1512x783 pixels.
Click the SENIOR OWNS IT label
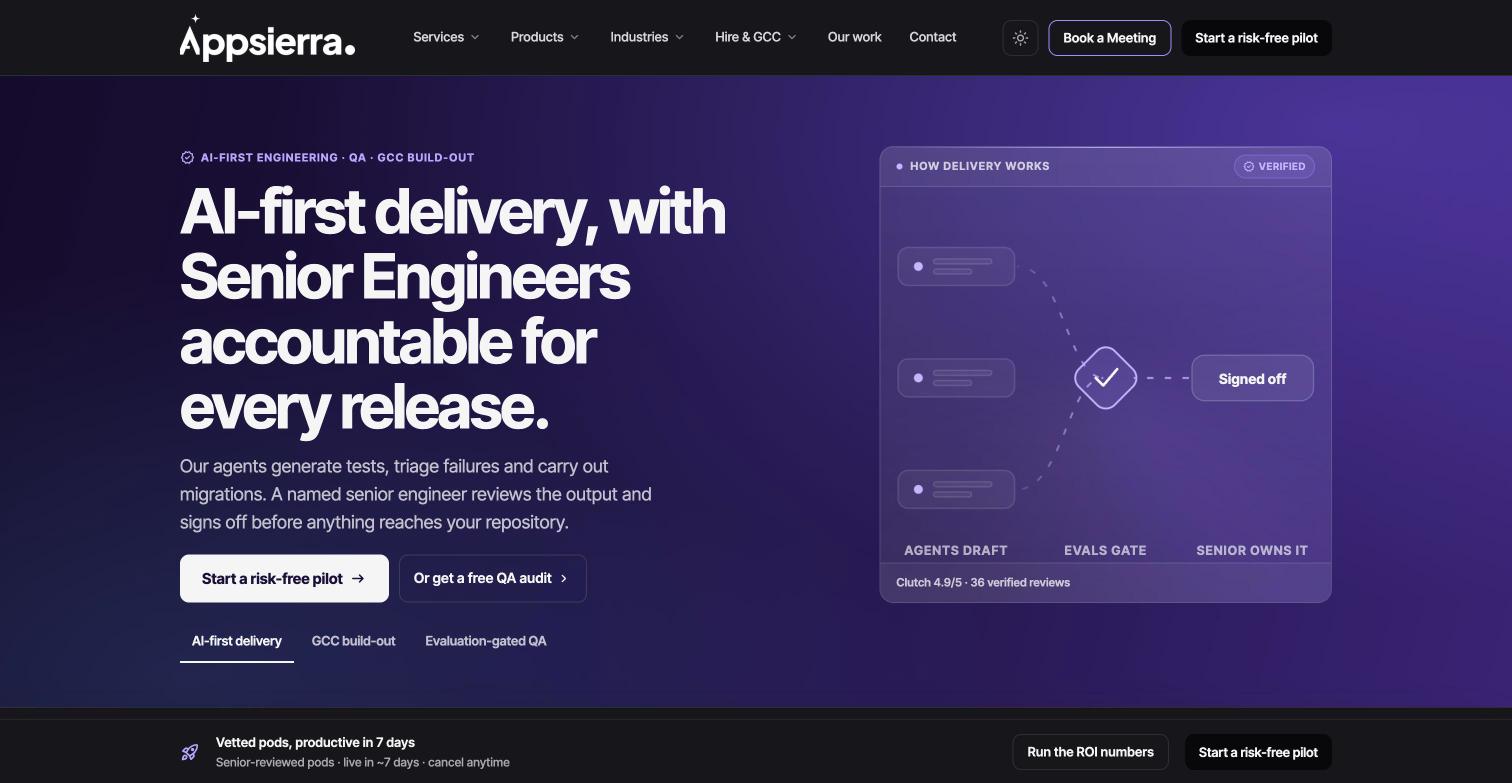[1252, 550]
